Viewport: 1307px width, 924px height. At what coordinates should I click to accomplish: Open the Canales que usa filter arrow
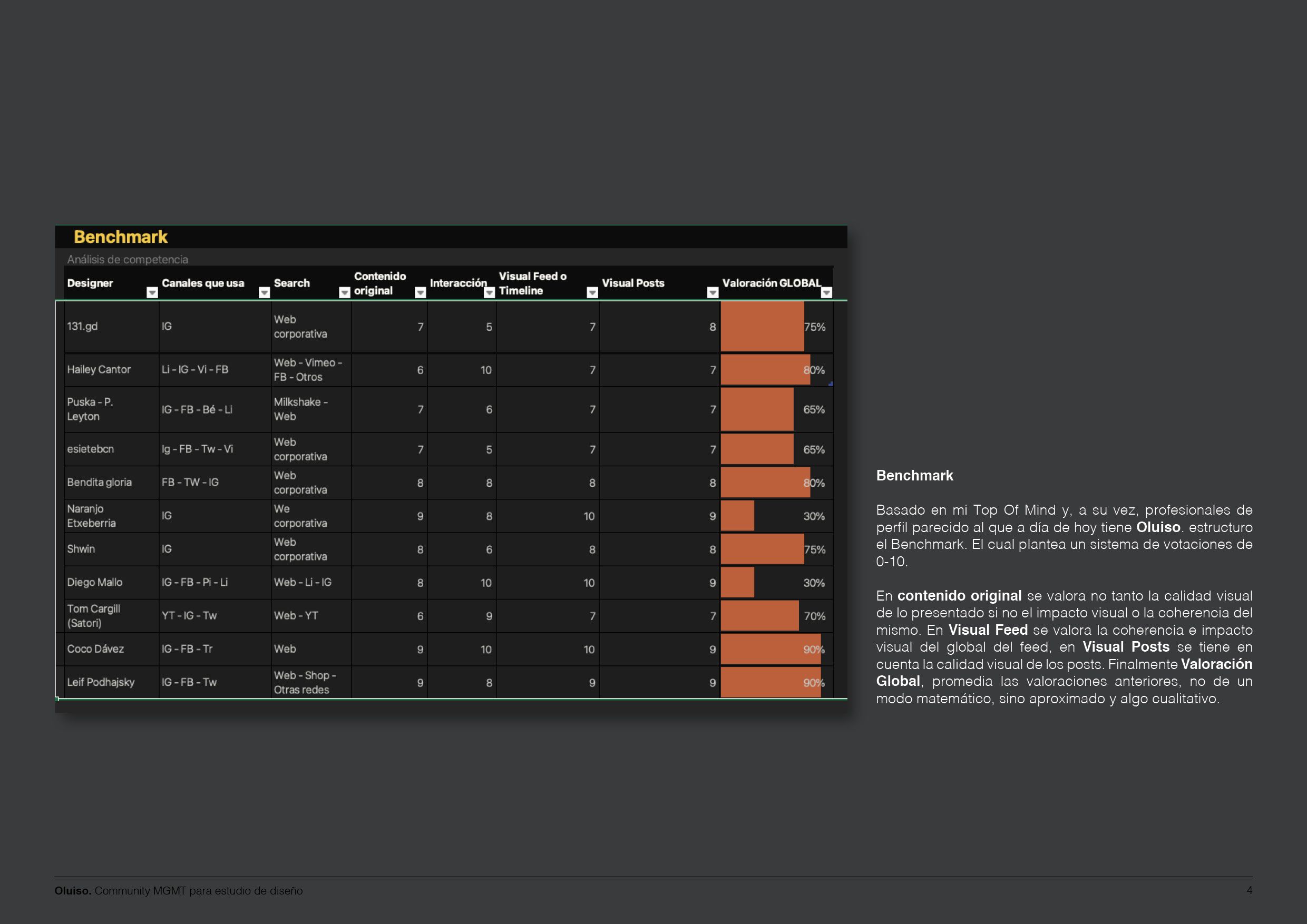(264, 292)
